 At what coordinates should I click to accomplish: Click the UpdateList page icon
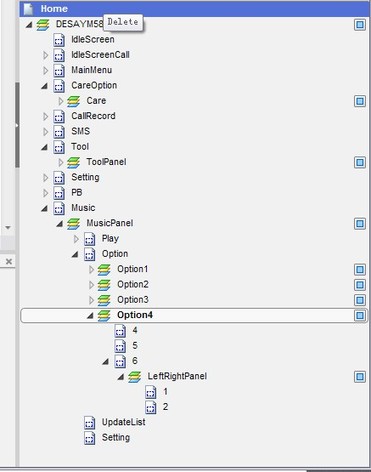pyautogui.click(x=89, y=423)
